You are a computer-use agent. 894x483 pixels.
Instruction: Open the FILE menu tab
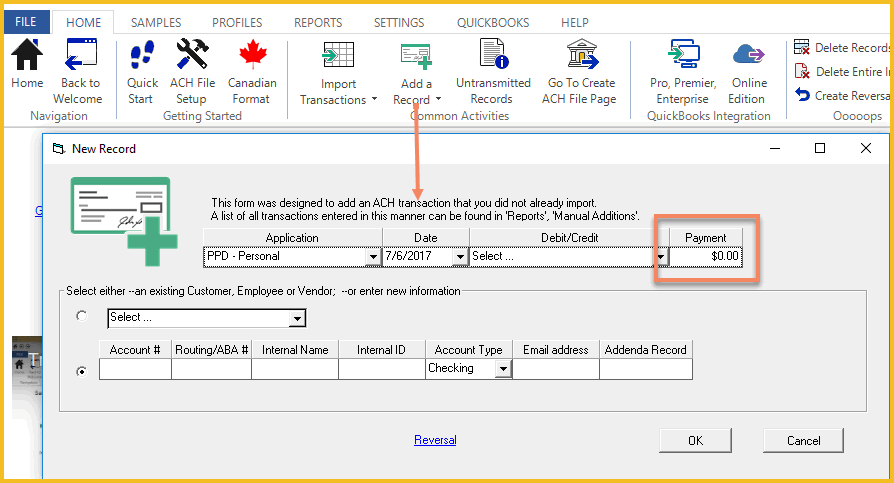(25, 22)
